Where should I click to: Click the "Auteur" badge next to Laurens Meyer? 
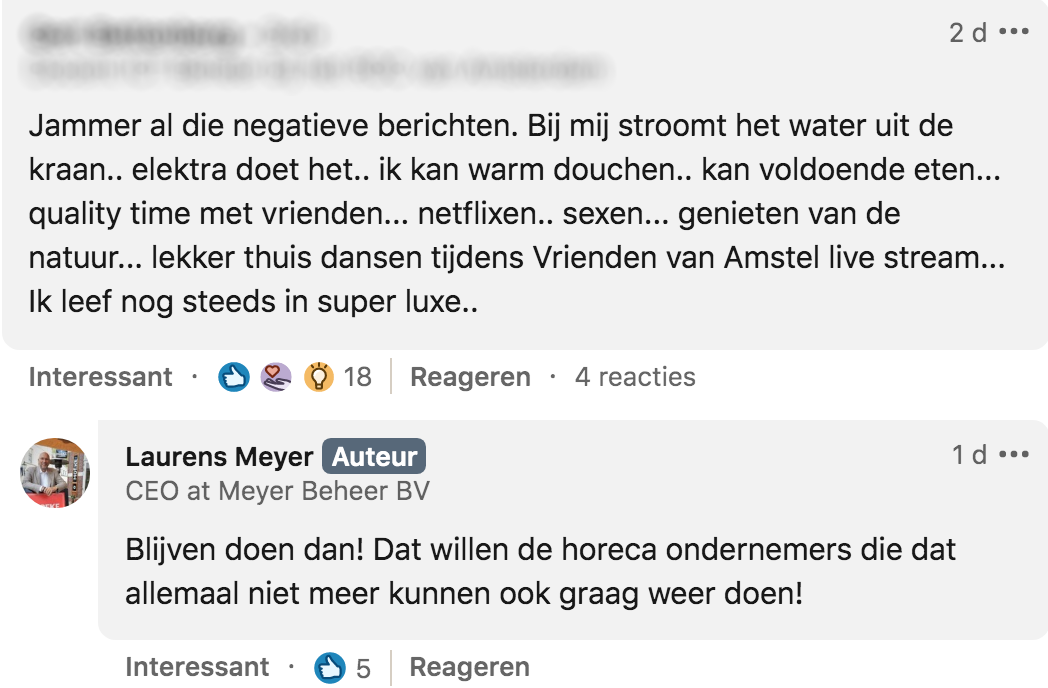click(374, 457)
